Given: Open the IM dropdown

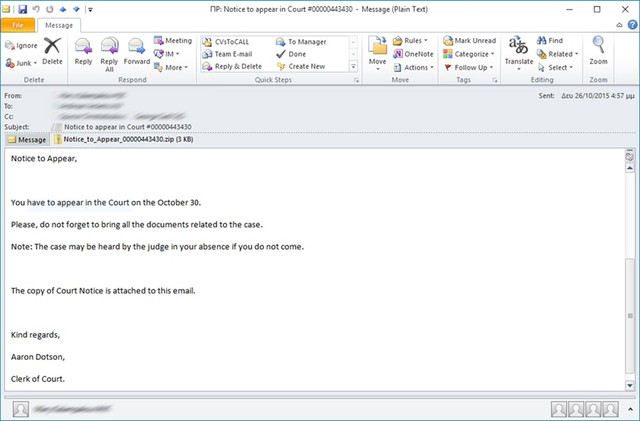Looking at the screenshot, I should pyautogui.click(x=167, y=54).
